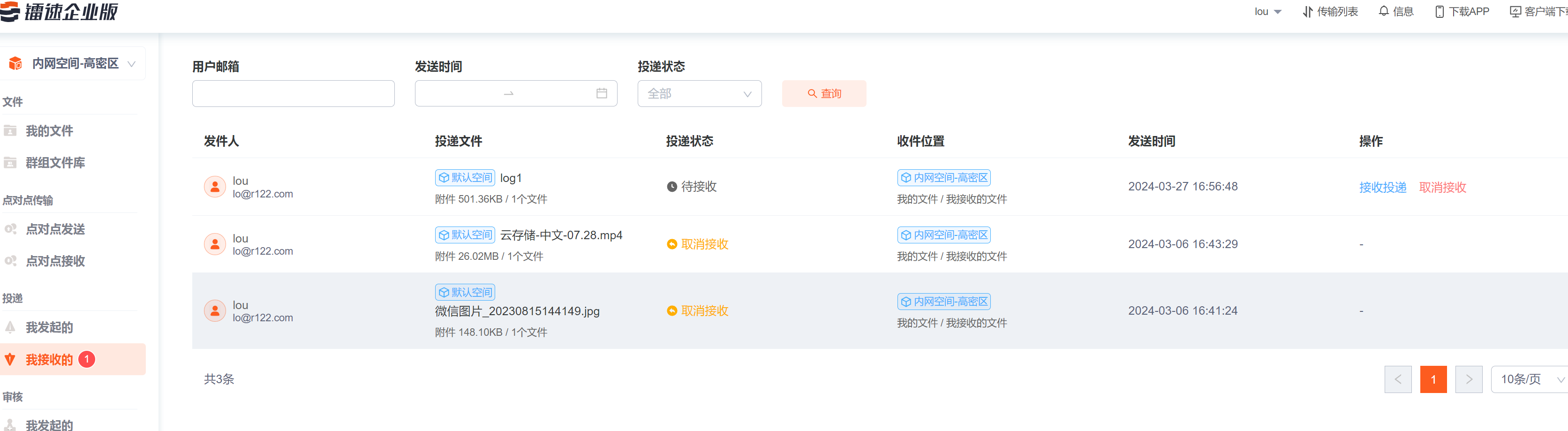
Task: Click the 传输列表 transfer arrows icon
Action: coord(1307,12)
